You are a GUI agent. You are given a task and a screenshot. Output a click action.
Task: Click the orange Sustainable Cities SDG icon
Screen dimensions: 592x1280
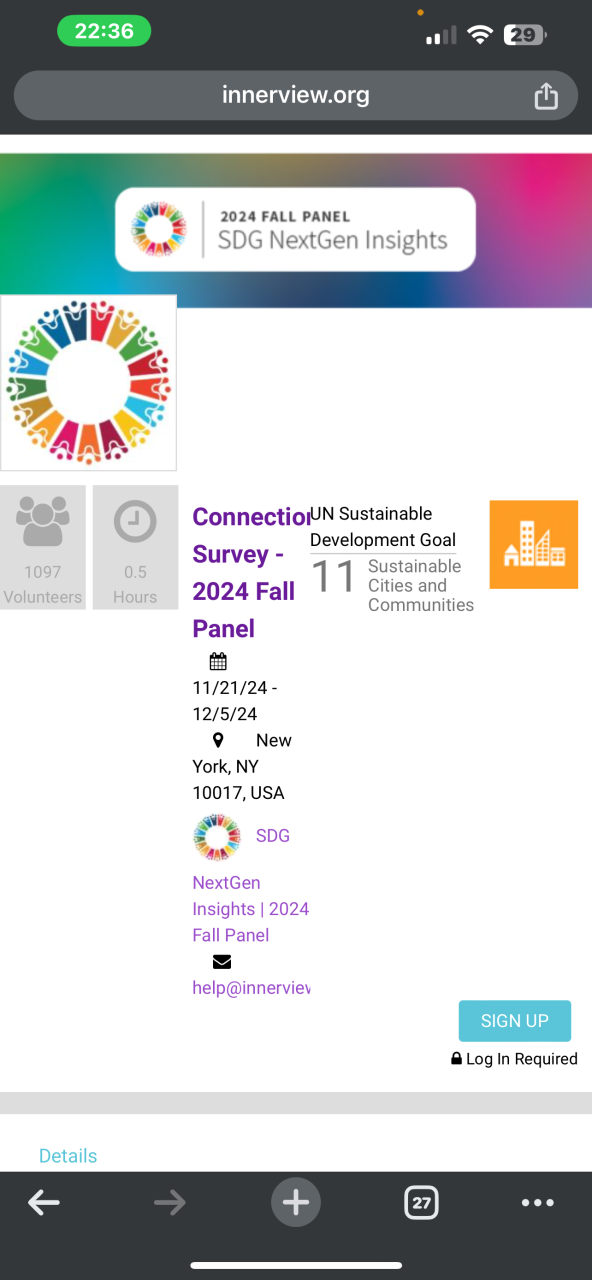click(x=534, y=544)
